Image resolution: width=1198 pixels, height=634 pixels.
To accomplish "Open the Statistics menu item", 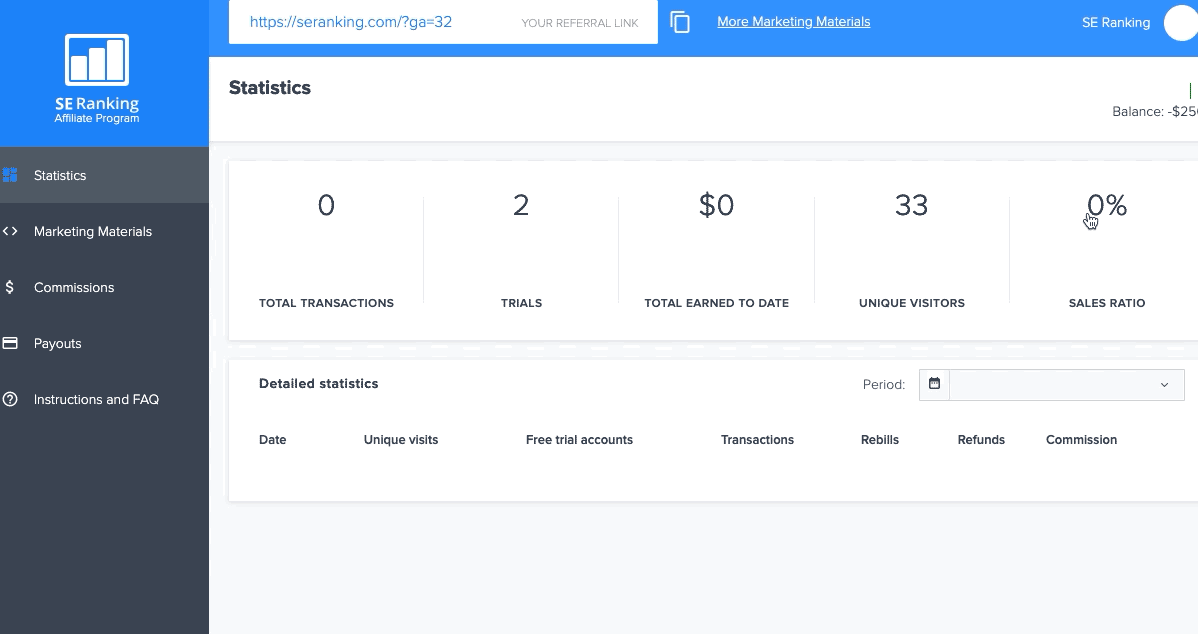I will pos(104,175).
